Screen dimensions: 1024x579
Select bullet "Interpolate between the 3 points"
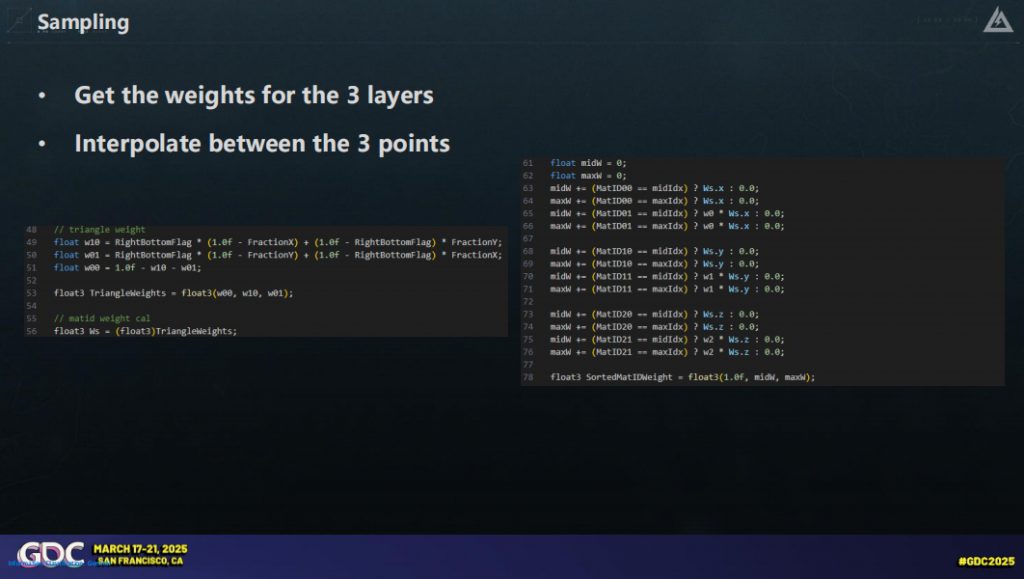262,144
